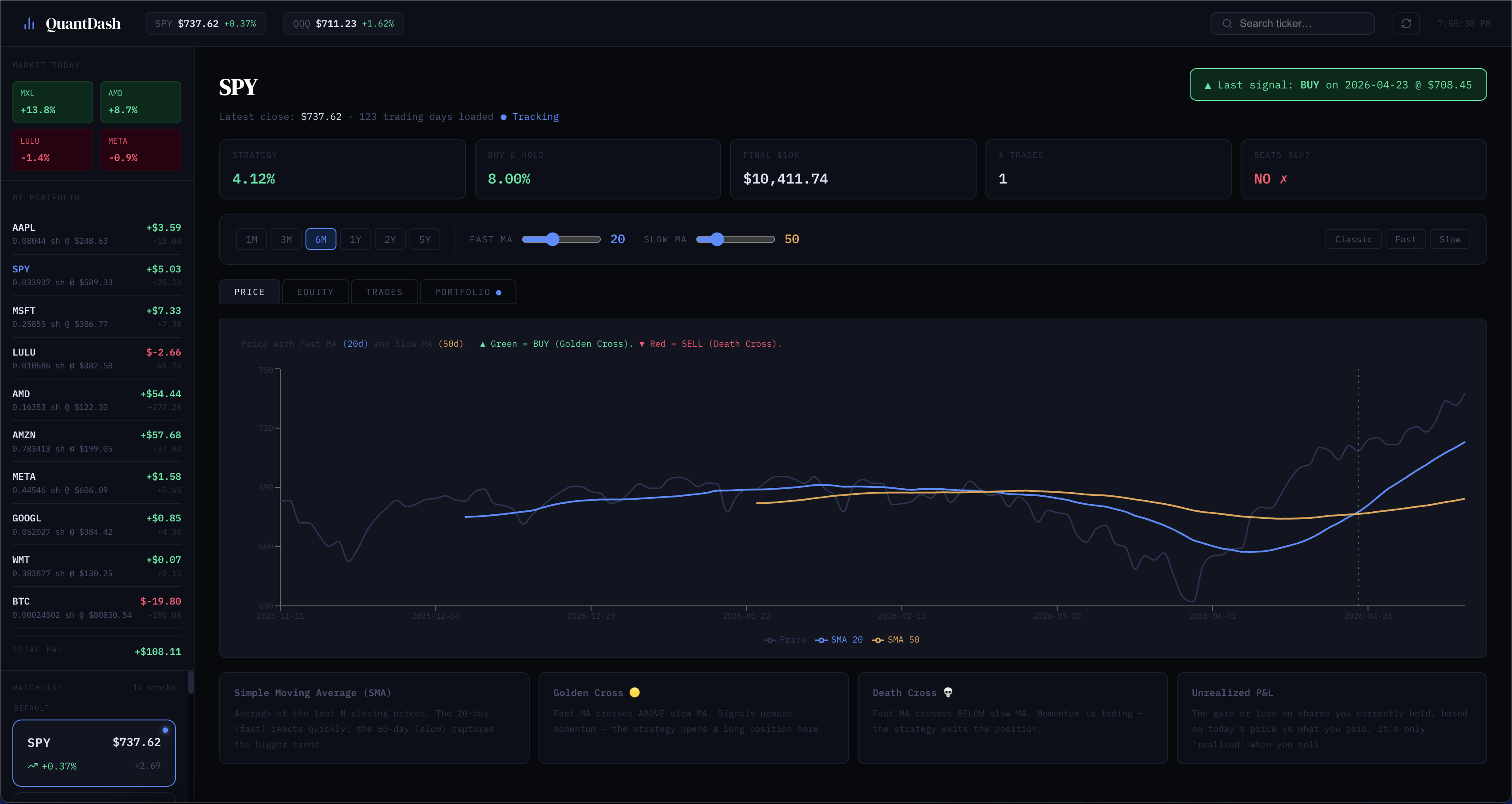
Task: Click the green triangle in the Last signal badge
Action: [1207, 85]
